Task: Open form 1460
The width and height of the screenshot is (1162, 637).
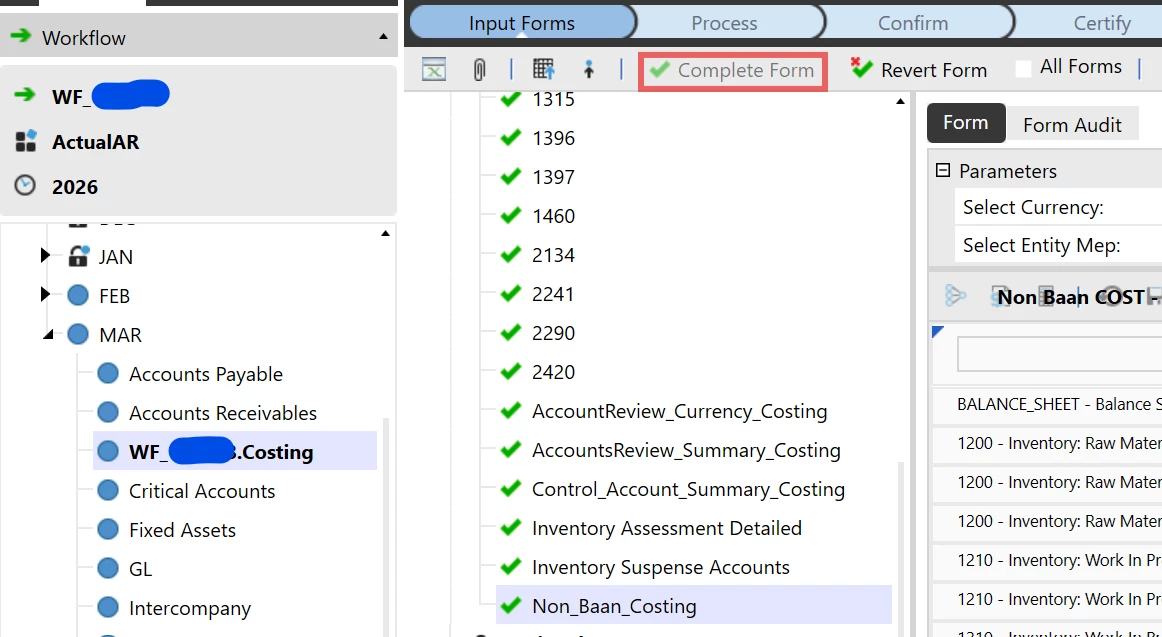Action: point(553,216)
